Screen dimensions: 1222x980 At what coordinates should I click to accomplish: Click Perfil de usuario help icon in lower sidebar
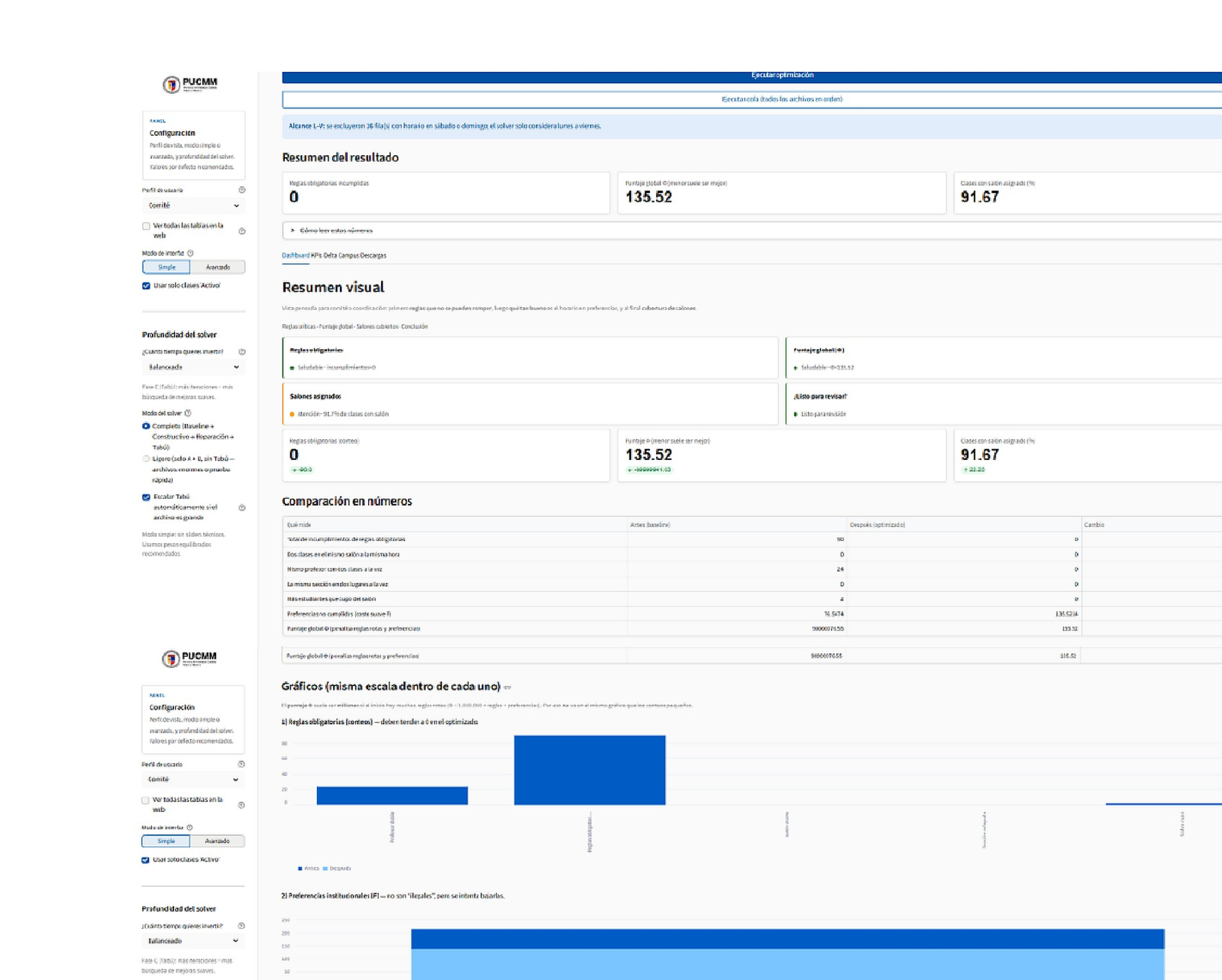click(x=241, y=764)
